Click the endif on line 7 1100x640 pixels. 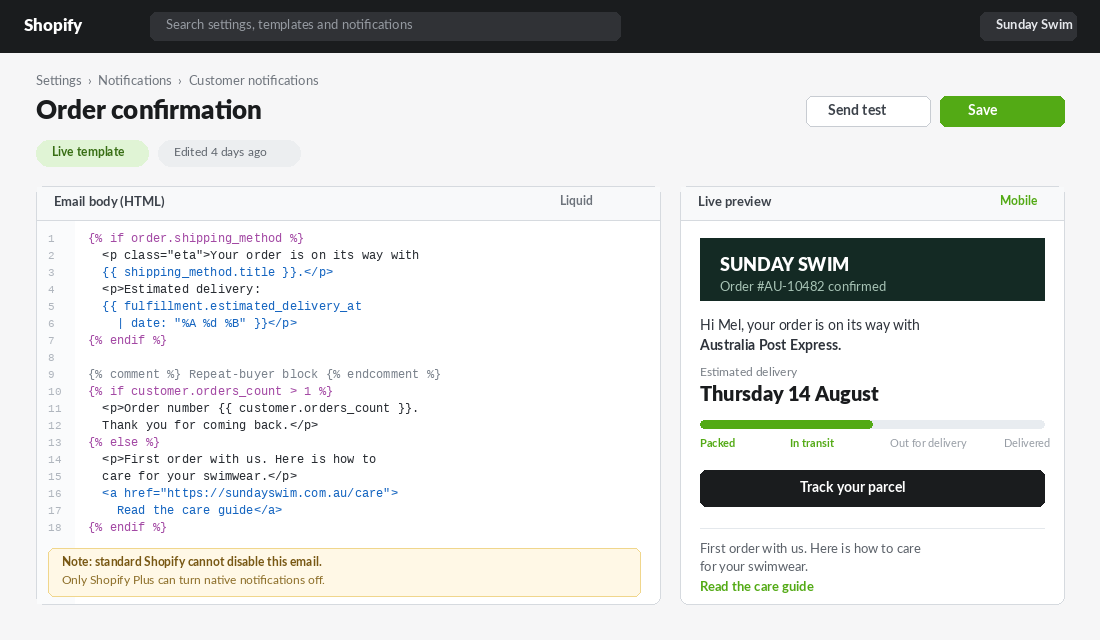pyautogui.click(x=127, y=340)
